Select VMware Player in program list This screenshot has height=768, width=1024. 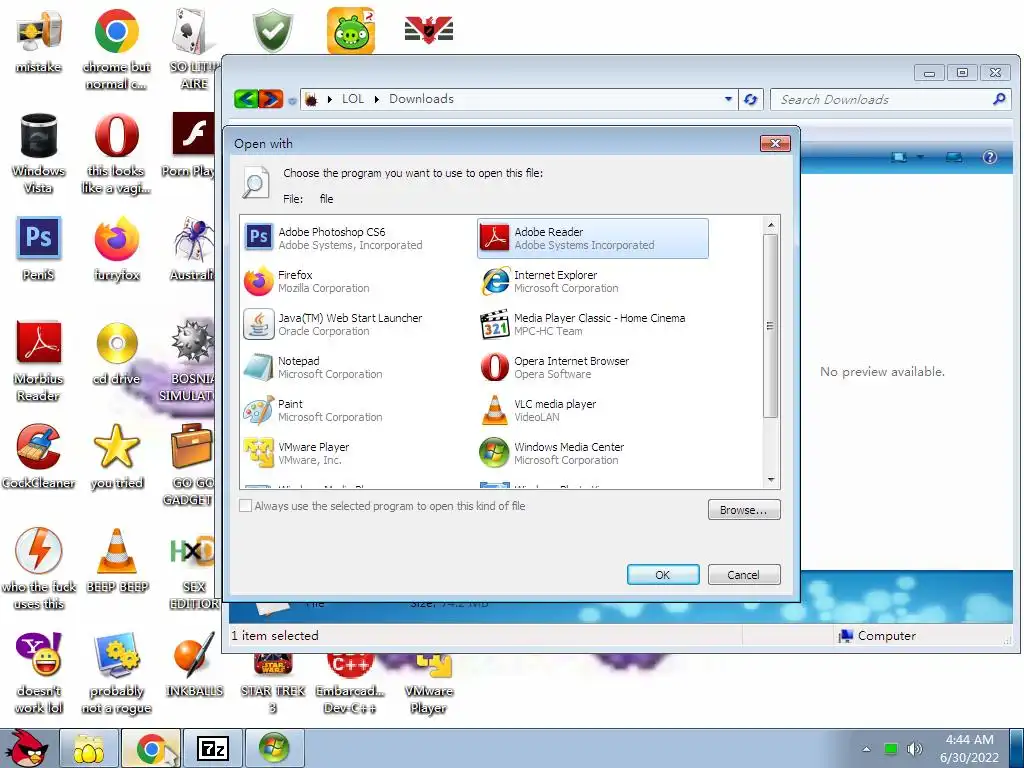tap(358, 454)
